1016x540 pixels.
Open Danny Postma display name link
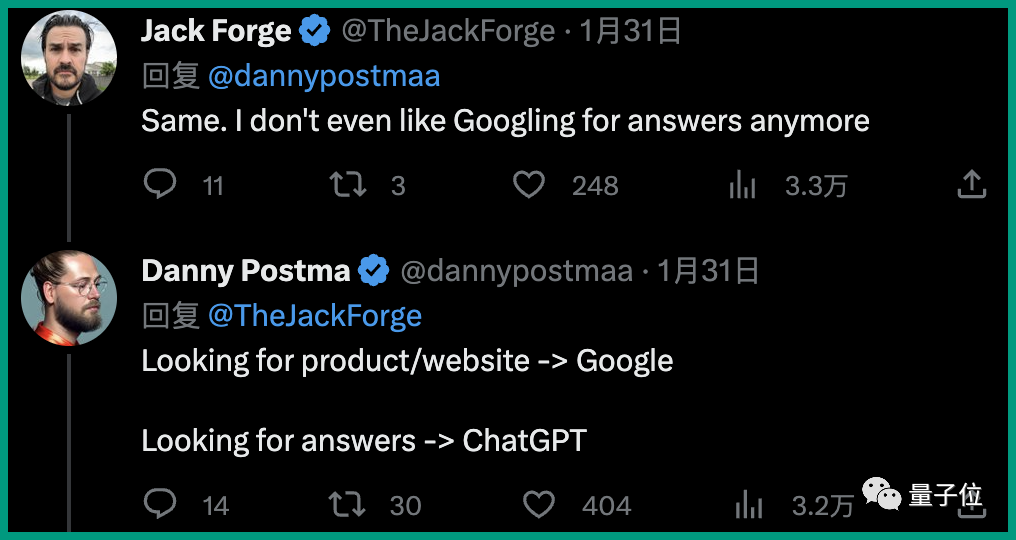point(245,271)
